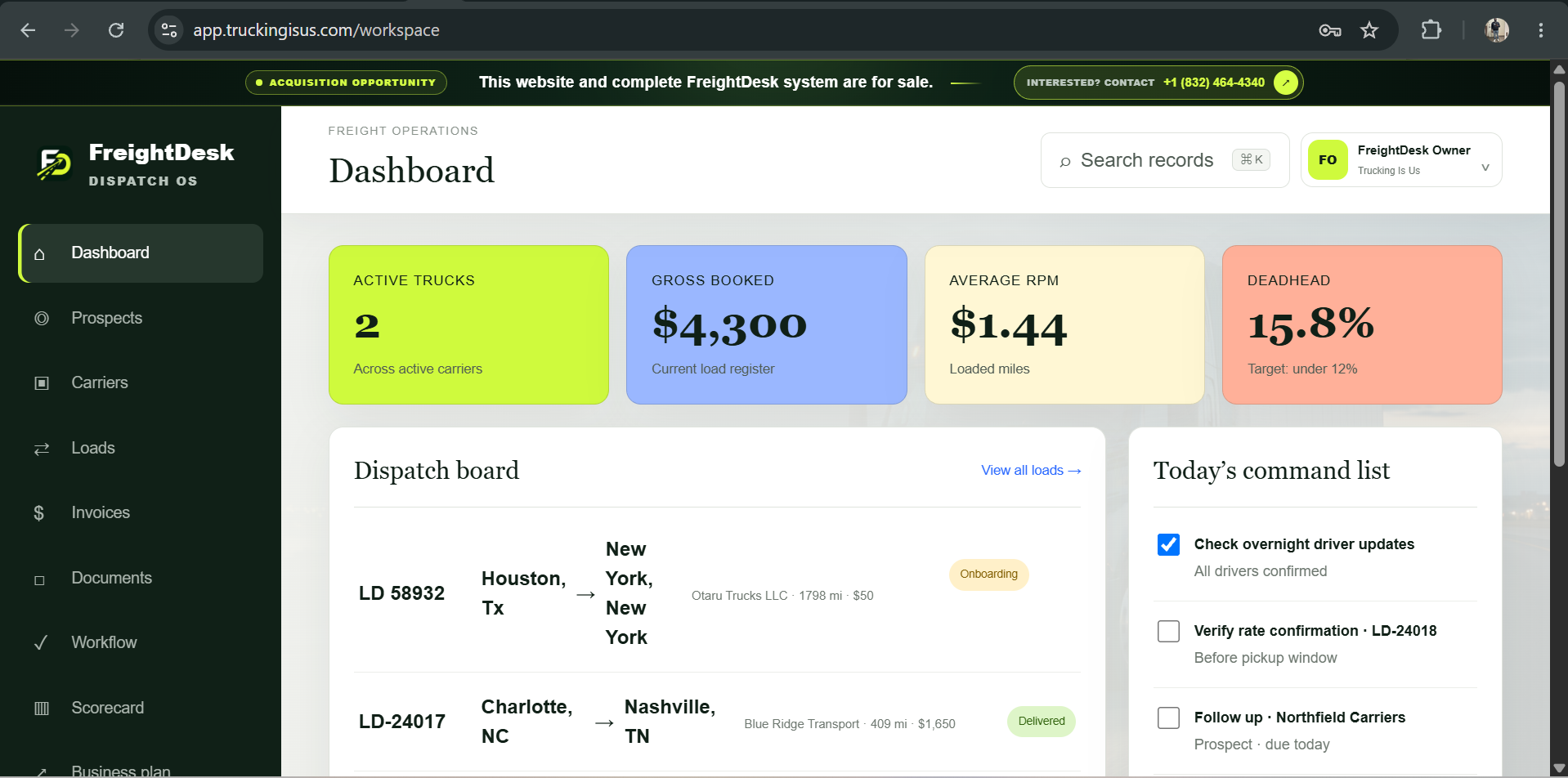Open Business plan in the sidebar

pos(141,768)
